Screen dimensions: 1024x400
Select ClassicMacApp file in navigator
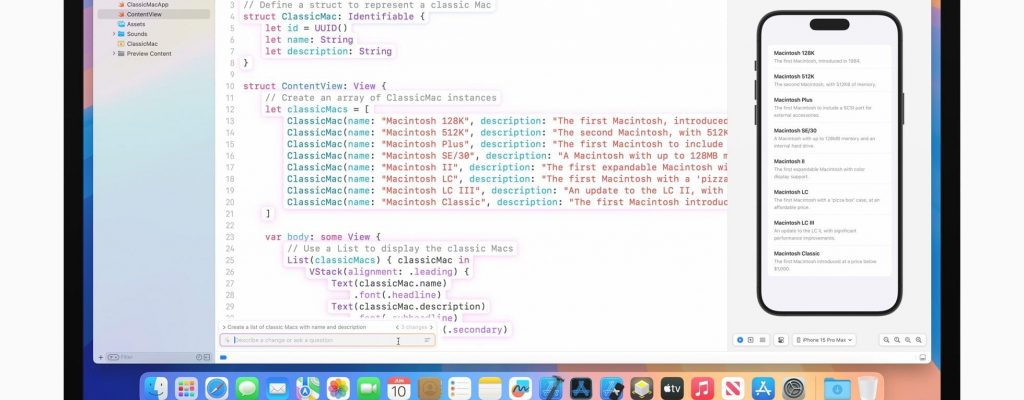click(147, 5)
